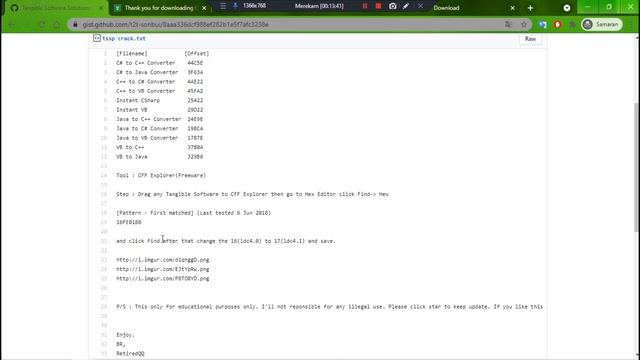The width and height of the screenshot is (640, 360).
Task: Click the third imgur.com URL on line 25
Action: [162, 279]
